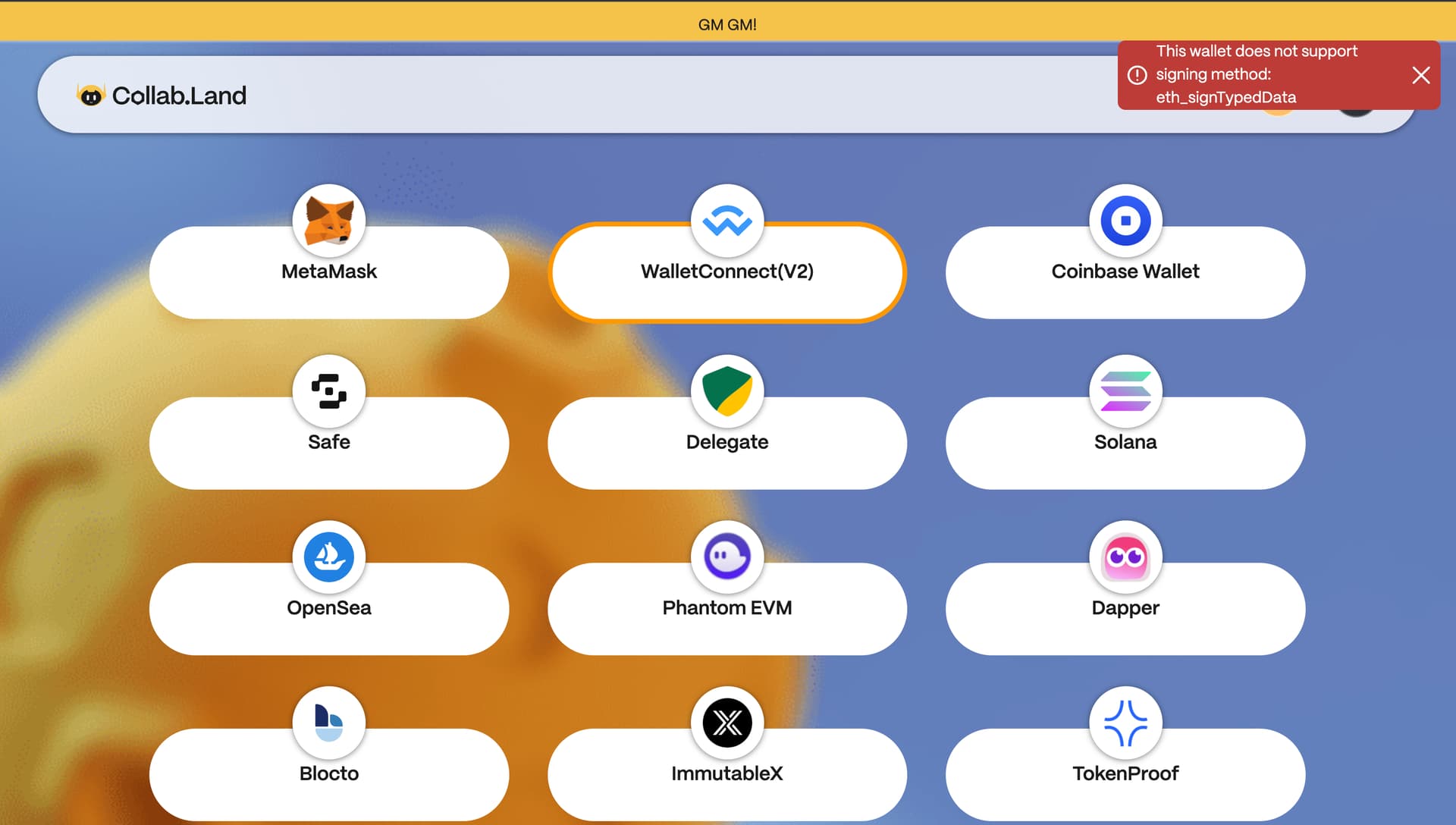Dismiss the signing method error toast
The width and height of the screenshot is (1456, 825).
click(x=1421, y=75)
